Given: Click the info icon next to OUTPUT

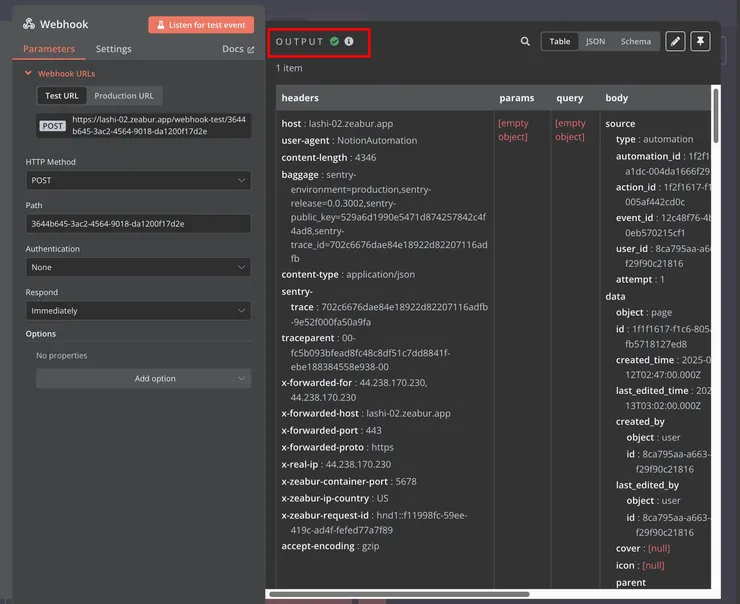Looking at the screenshot, I should tap(349, 42).
